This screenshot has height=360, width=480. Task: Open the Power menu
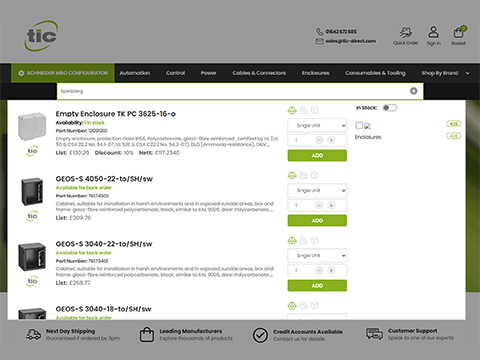point(208,73)
